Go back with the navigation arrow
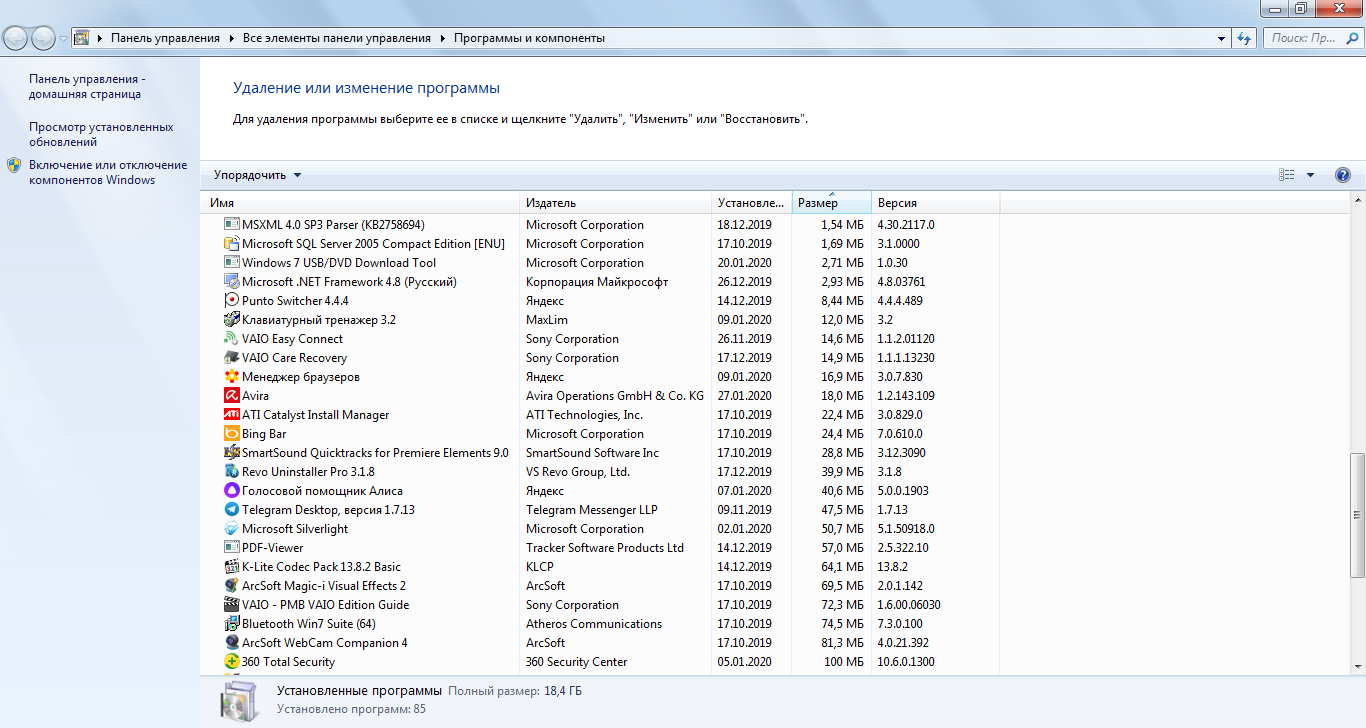This screenshot has height=728, width=1366. click(x=16, y=38)
